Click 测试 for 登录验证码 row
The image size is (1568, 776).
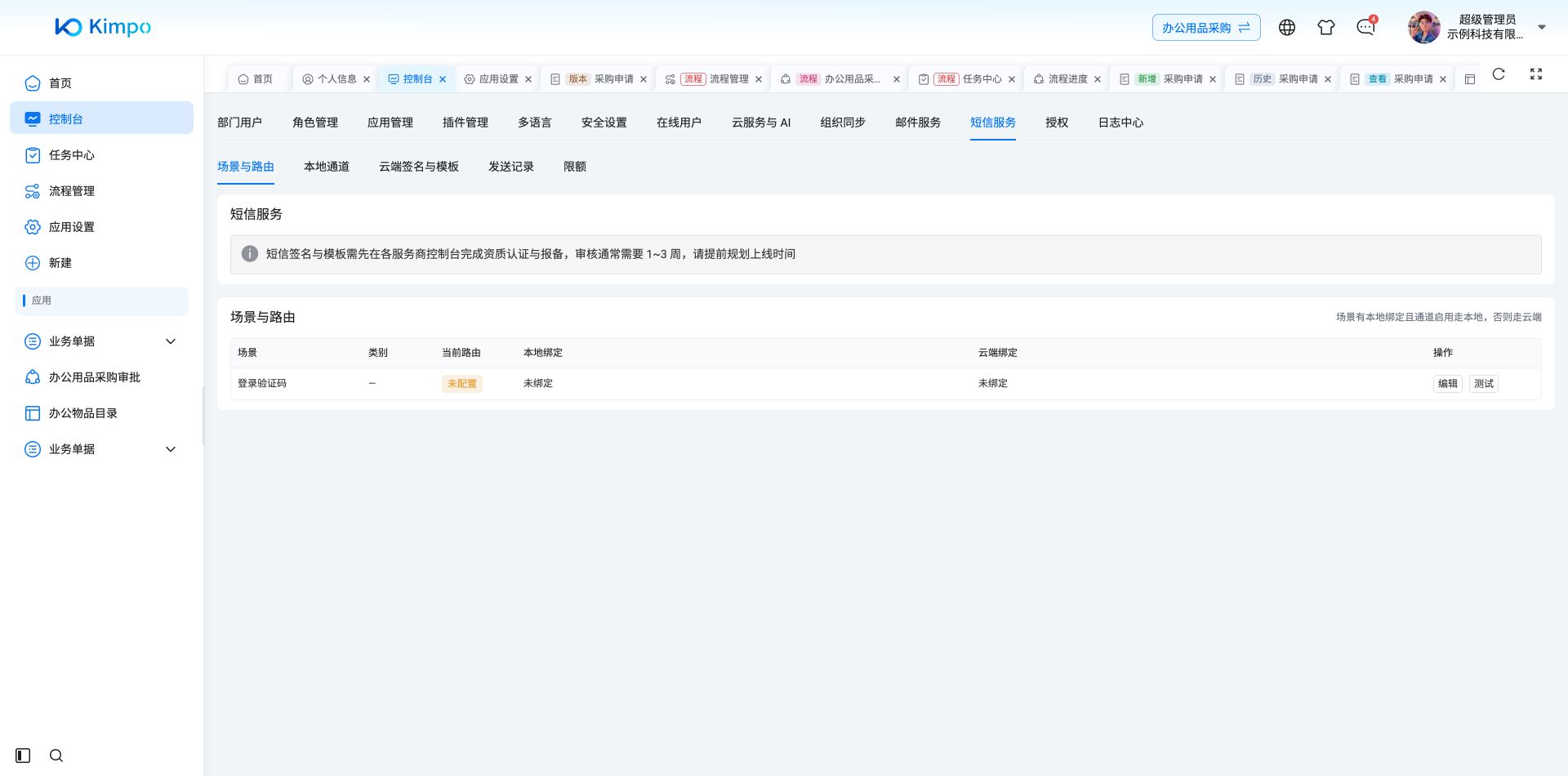(x=1484, y=384)
